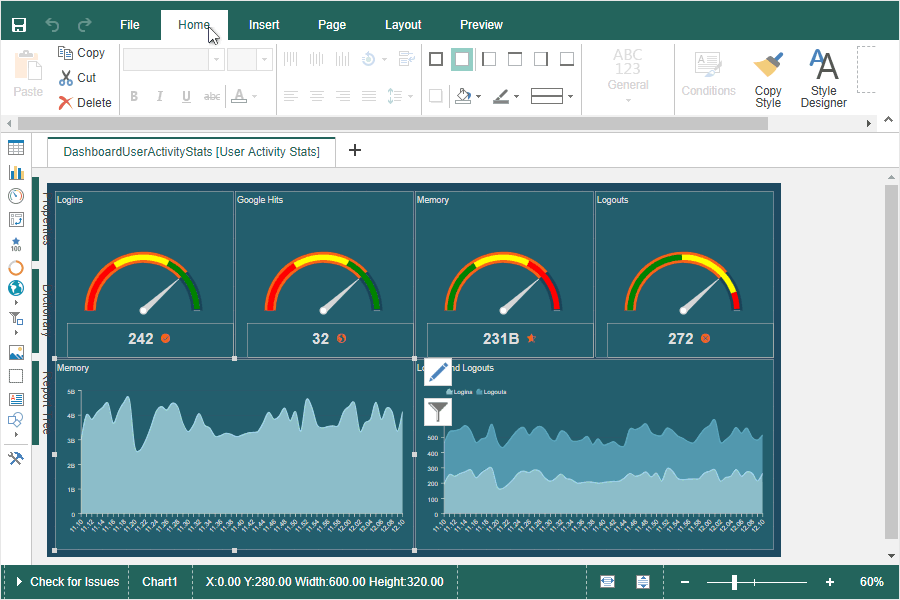Image resolution: width=900 pixels, height=600 pixels.
Task: Select the Chart component in the left toolbox
Action: coord(16,172)
